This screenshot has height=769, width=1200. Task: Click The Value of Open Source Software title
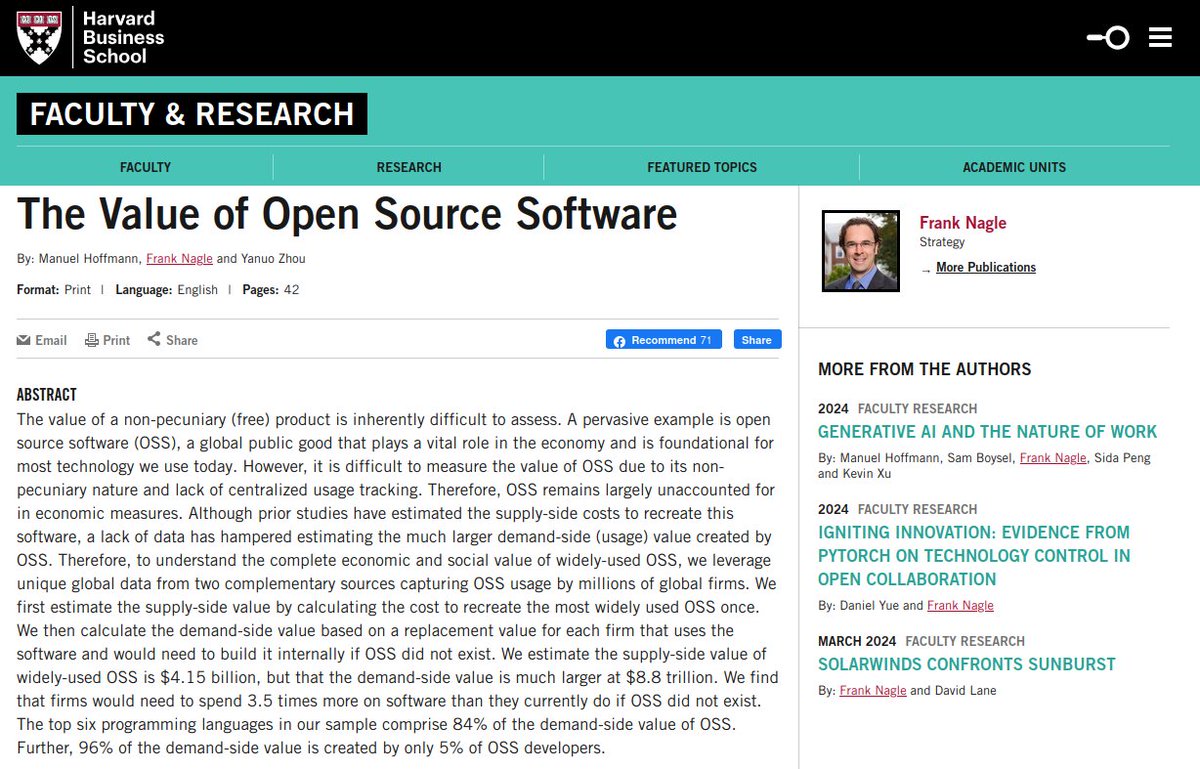[347, 214]
